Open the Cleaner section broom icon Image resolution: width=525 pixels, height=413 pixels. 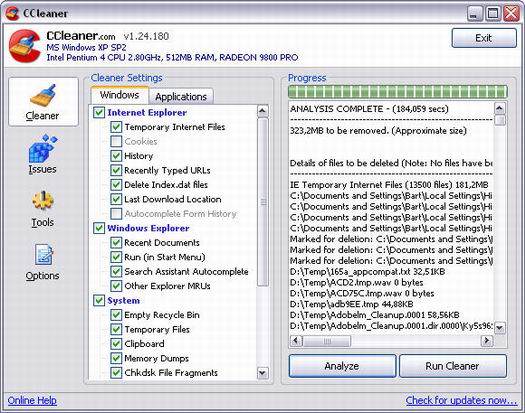[43, 95]
